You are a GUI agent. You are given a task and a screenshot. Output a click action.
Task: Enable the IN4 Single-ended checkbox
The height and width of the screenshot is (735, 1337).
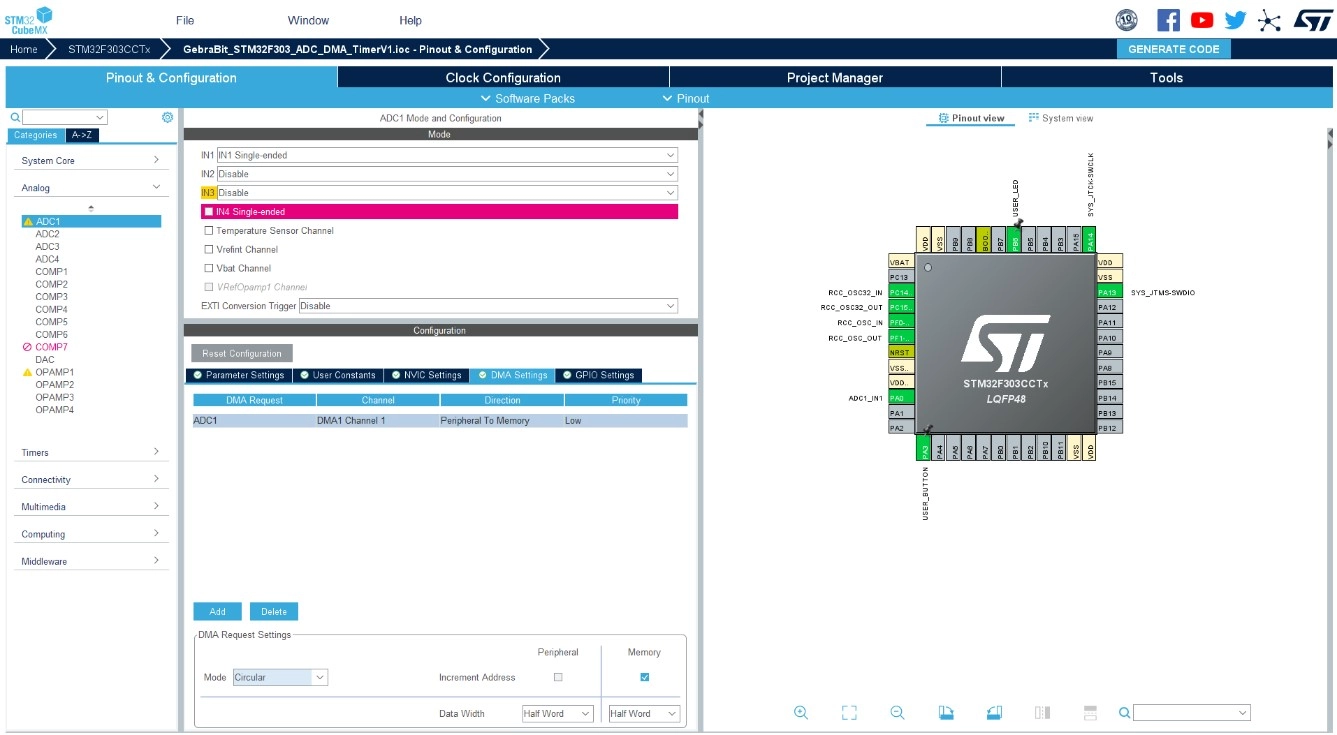[209, 212]
